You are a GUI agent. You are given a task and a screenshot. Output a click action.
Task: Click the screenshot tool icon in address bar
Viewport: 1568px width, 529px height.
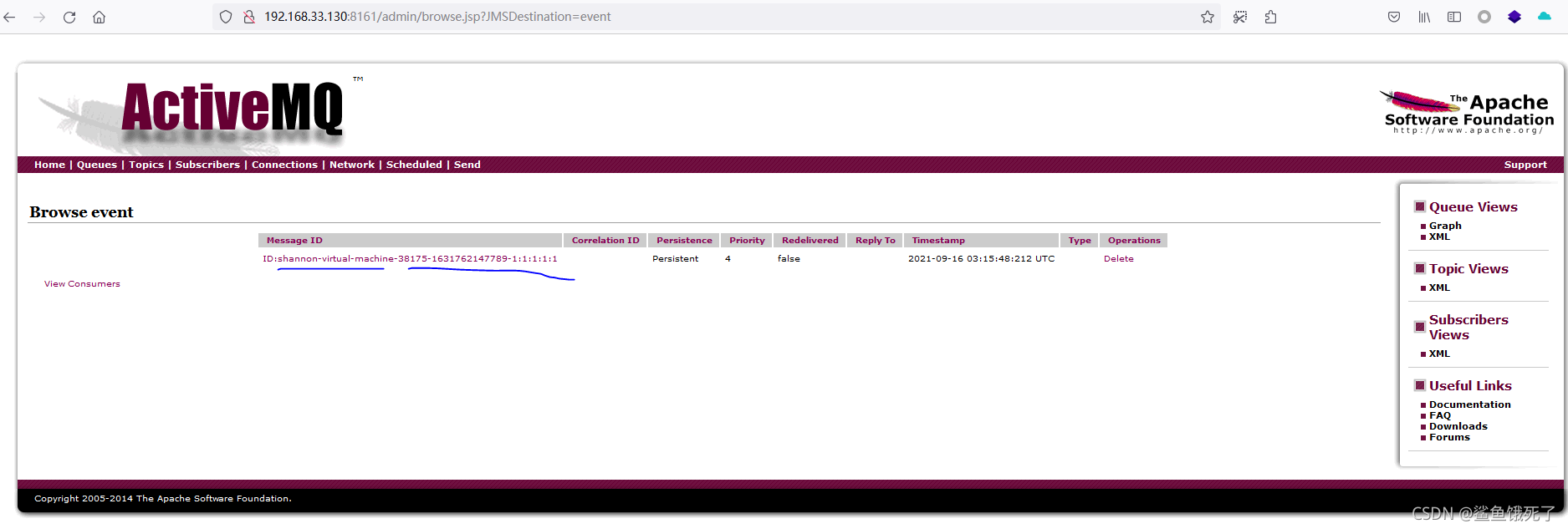(x=1240, y=17)
